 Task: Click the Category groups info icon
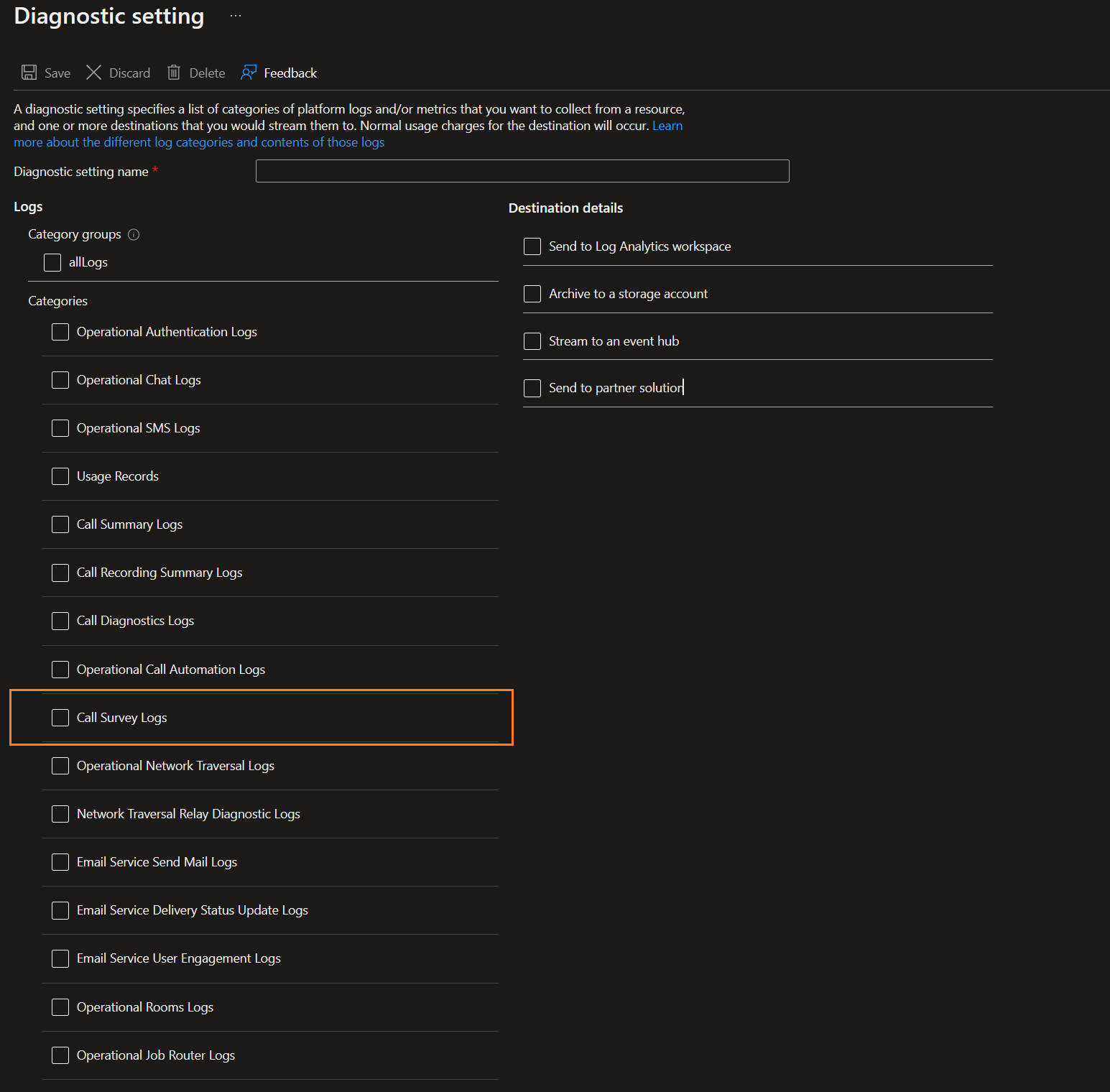pyautogui.click(x=134, y=234)
